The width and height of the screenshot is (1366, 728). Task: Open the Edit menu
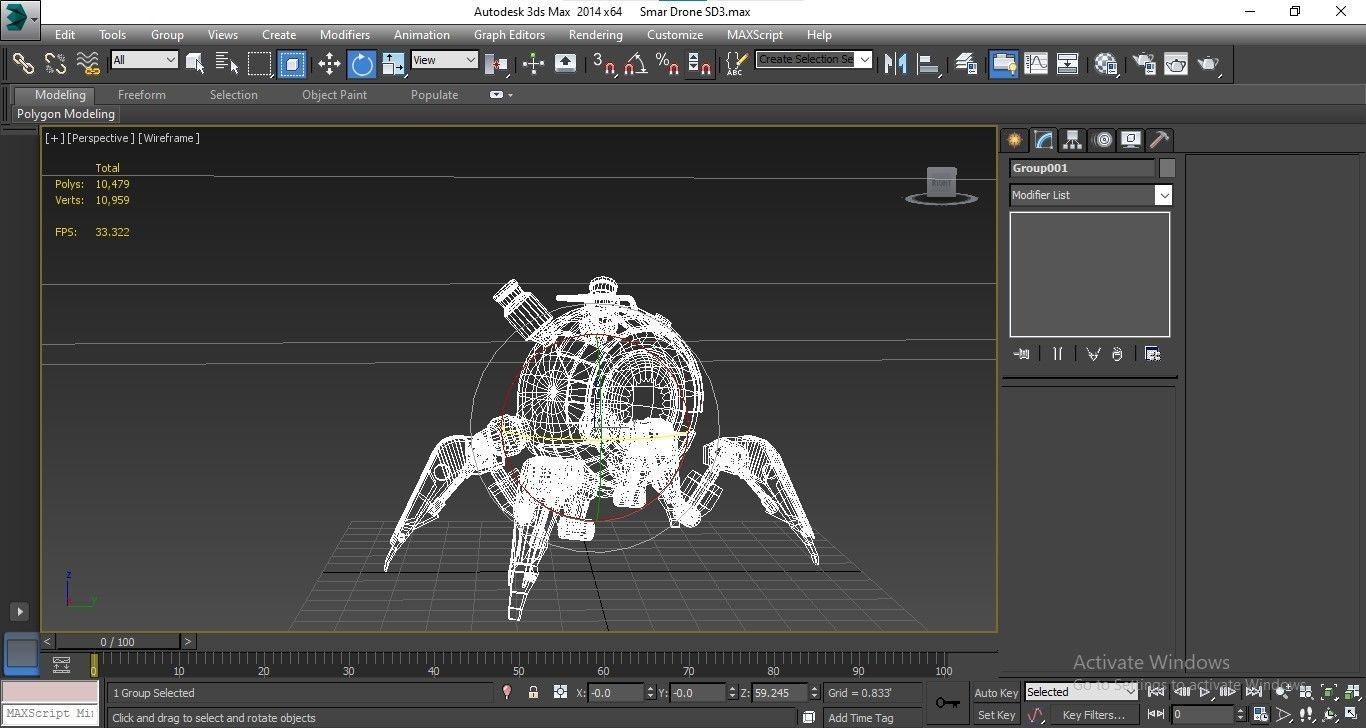click(65, 34)
